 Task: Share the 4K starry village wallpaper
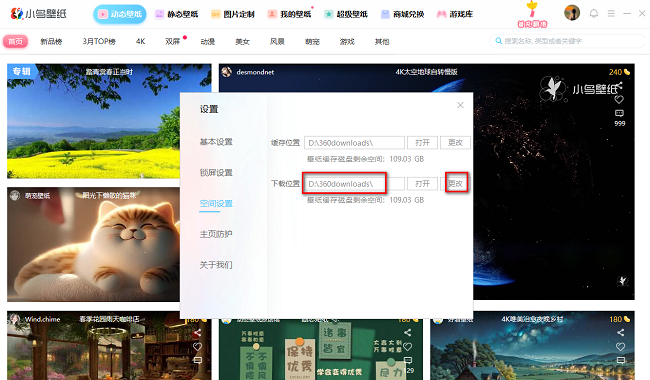[620, 332]
